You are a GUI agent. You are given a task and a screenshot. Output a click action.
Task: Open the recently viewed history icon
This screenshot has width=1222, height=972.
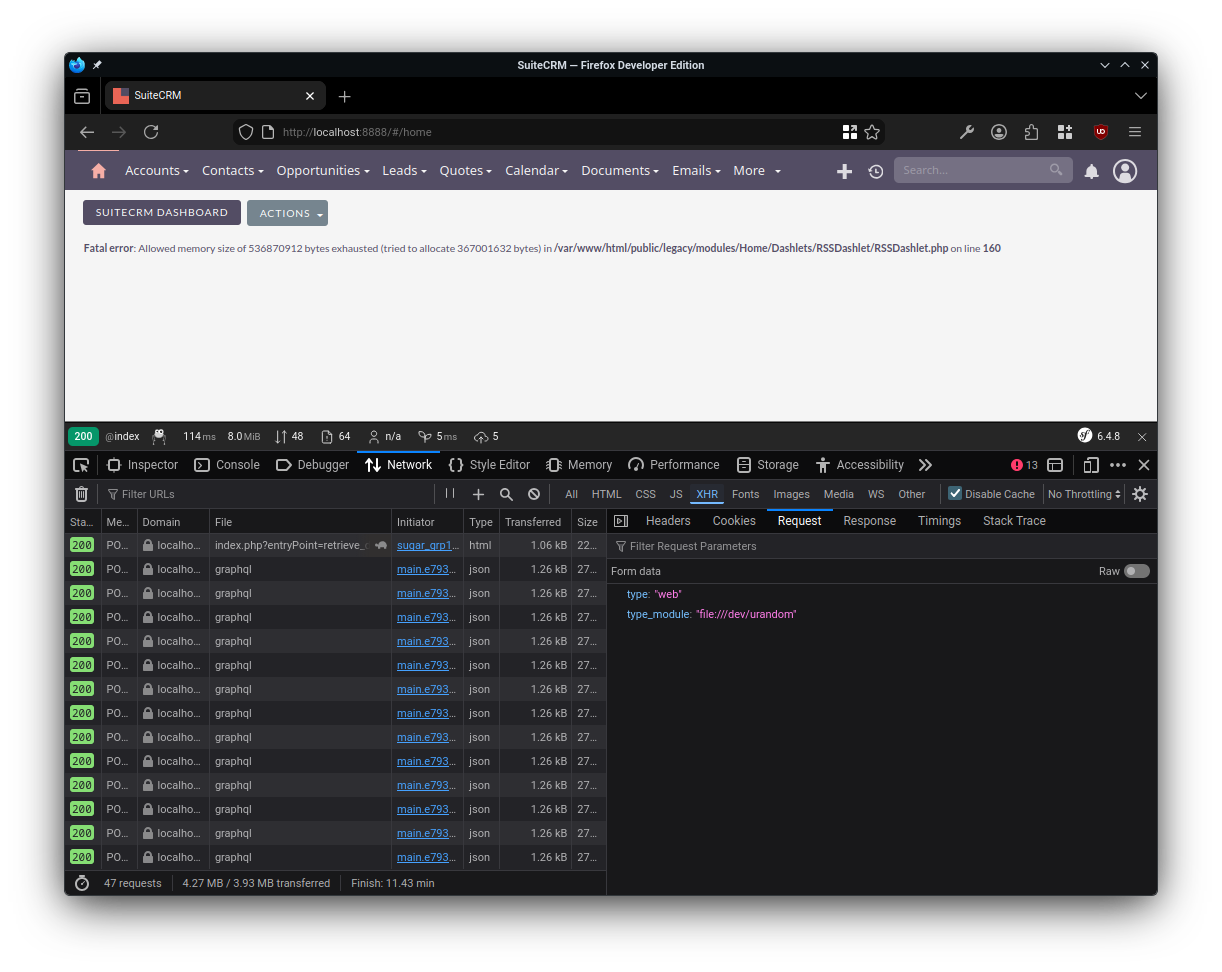click(875, 171)
